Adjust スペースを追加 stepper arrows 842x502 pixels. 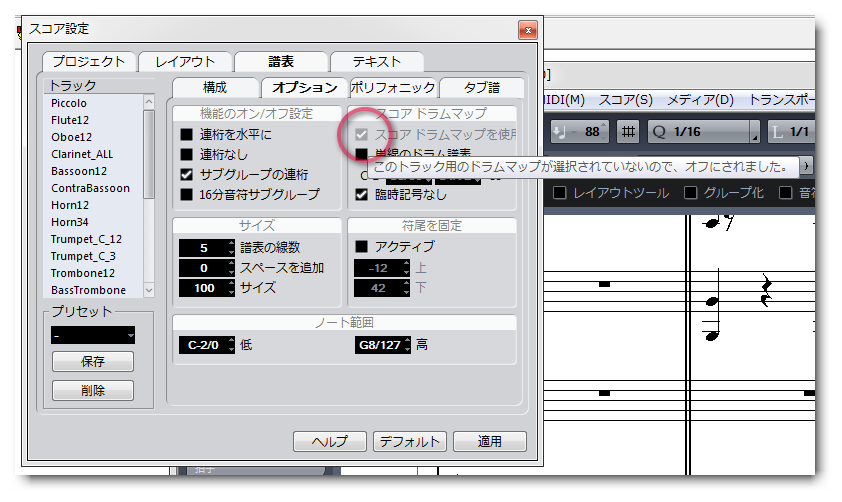[x=231, y=268]
